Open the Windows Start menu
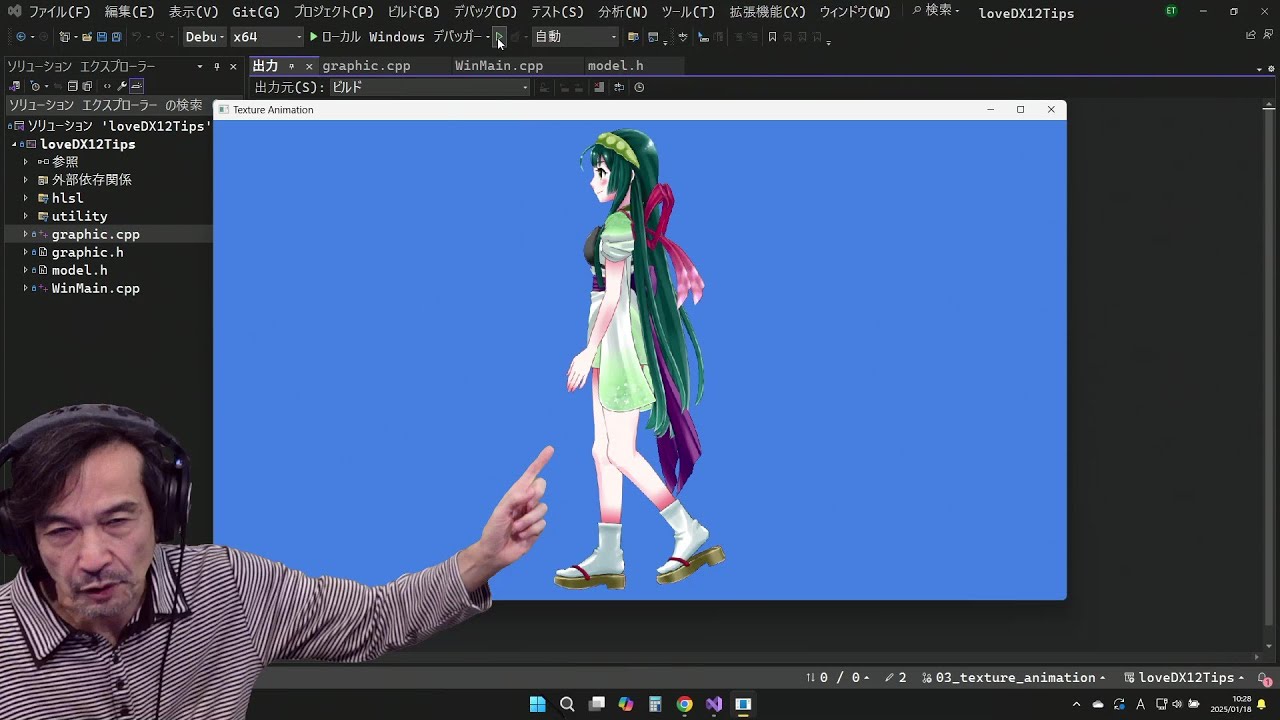Screen dimensions: 1280x720 click(538, 704)
